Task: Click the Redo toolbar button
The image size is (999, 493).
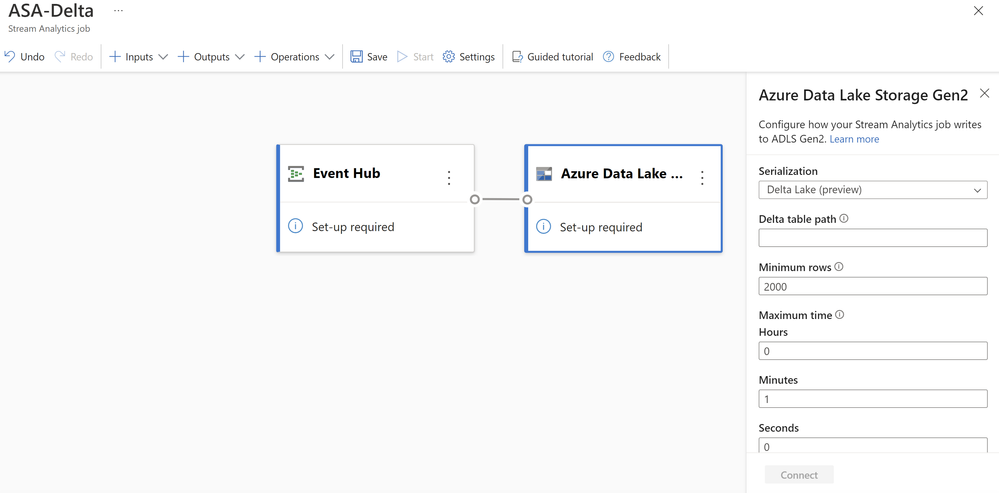Action: point(73,57)
